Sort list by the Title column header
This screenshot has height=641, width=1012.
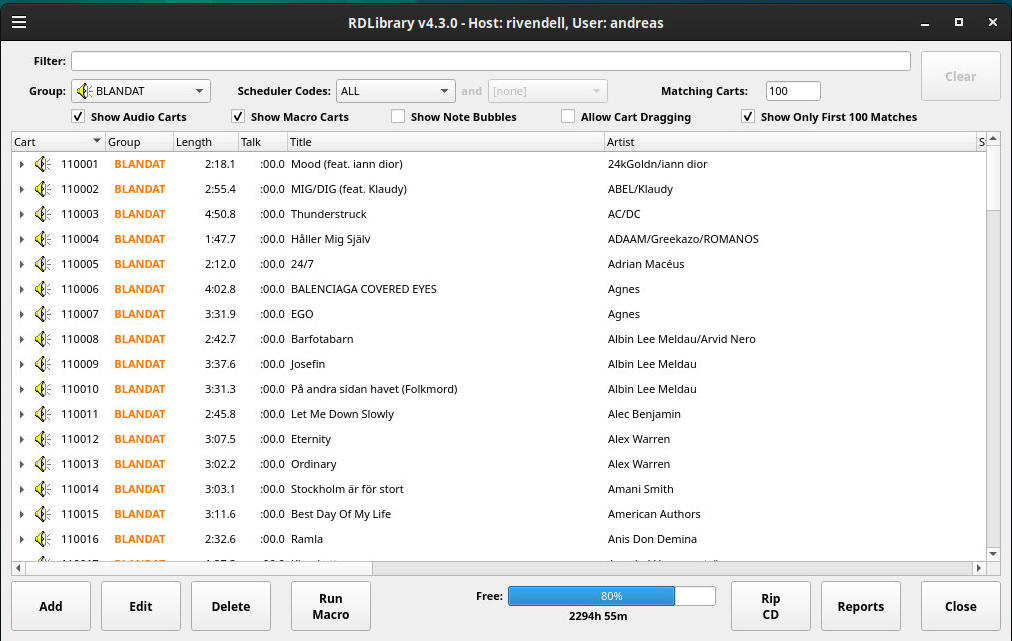click(x=445, y=142)
